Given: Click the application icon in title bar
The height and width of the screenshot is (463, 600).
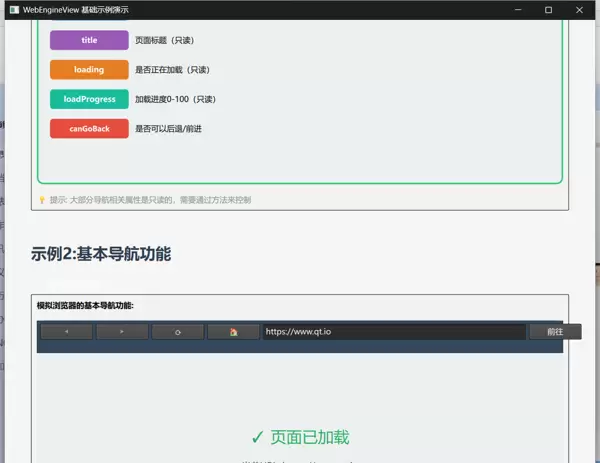Looking at the screenshot, I should tap(13, 9).
